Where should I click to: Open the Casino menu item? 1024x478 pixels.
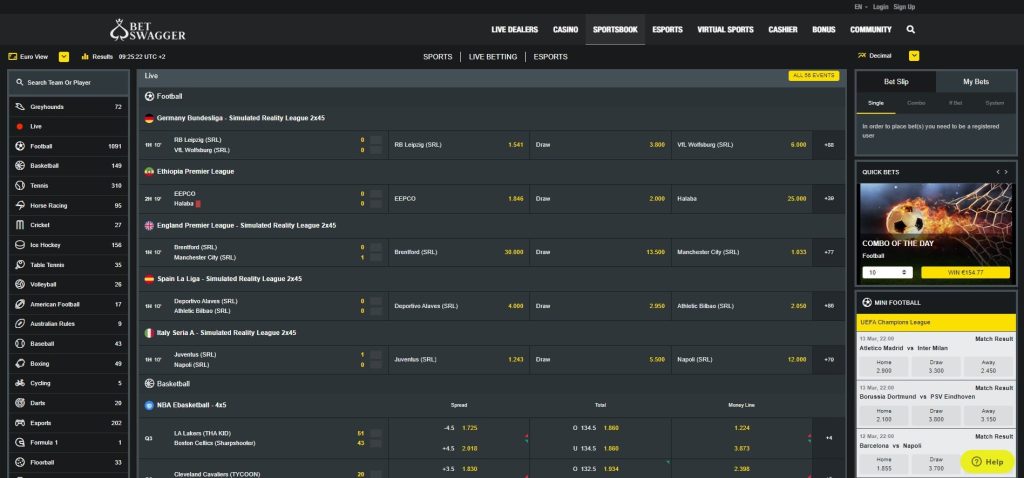click(565, 29)
